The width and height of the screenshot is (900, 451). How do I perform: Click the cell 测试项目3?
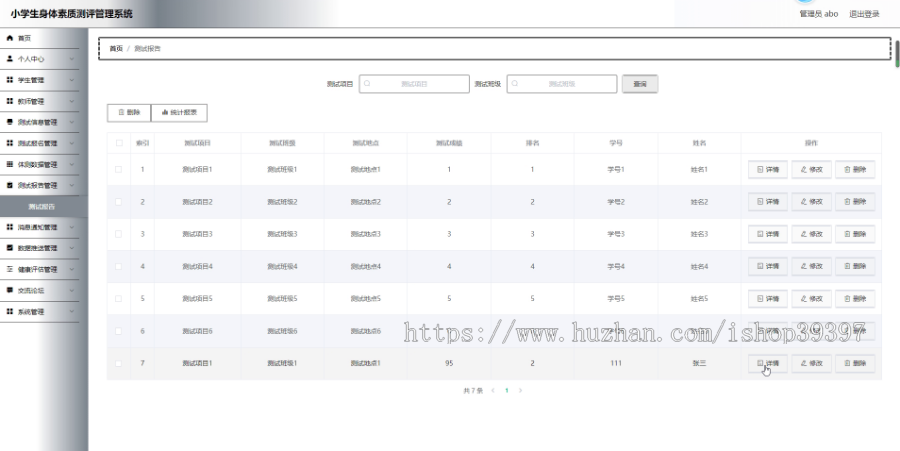pos(197,234)
